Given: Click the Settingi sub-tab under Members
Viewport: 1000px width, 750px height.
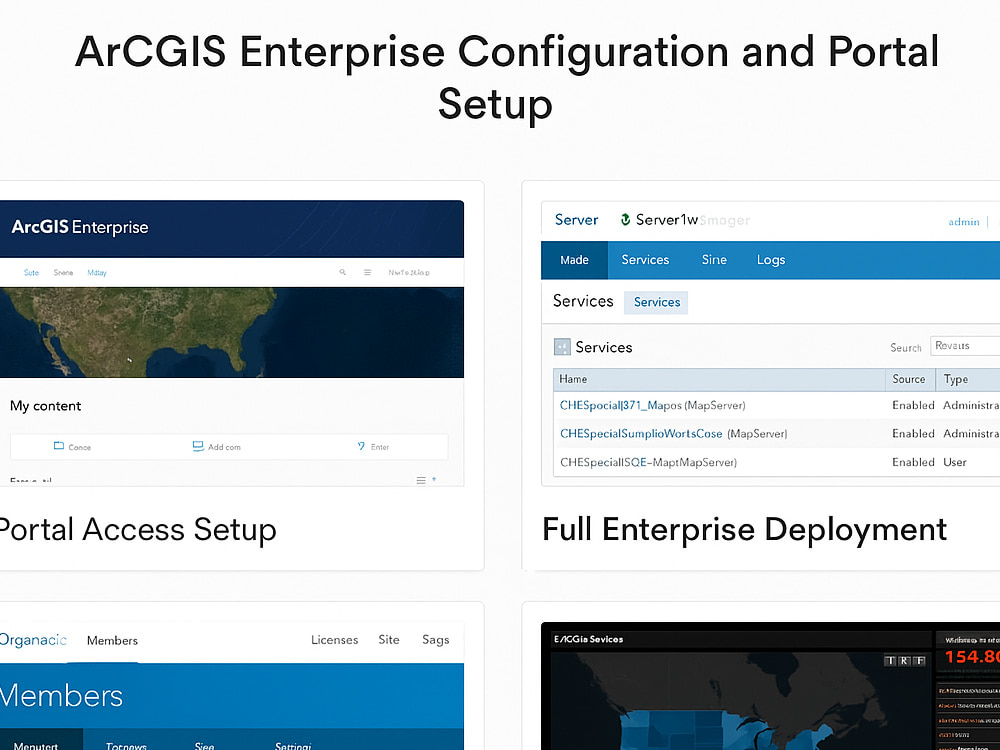Looking at the screenshot, I should 293,746.
